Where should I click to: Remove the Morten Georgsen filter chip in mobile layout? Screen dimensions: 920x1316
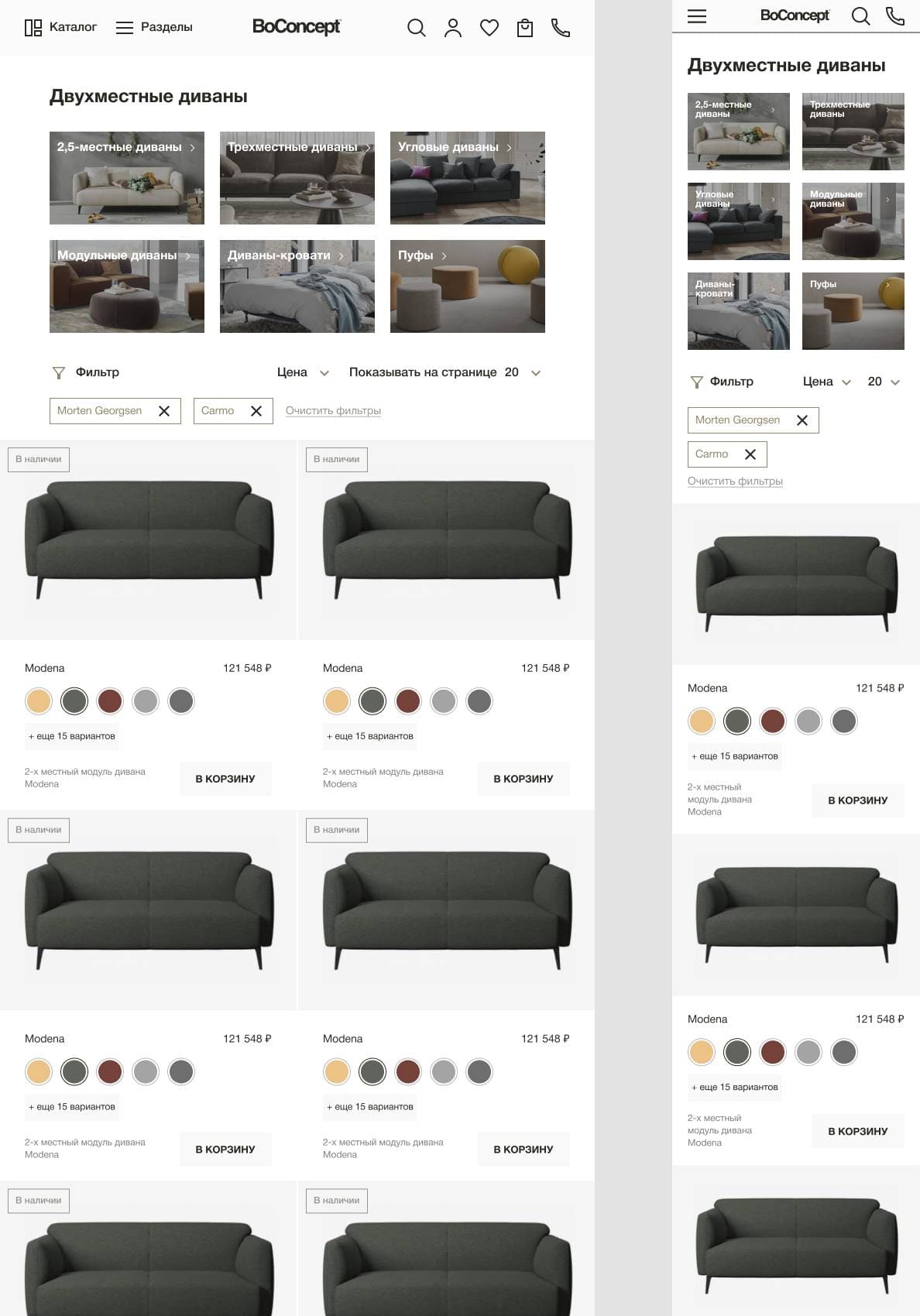click(802, 420)
